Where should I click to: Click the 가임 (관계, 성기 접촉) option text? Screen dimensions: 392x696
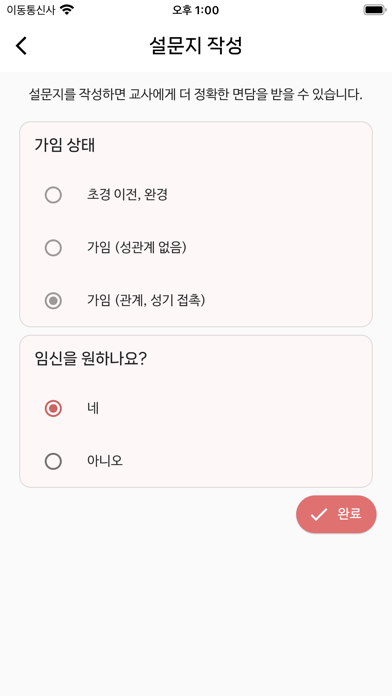tap(146, 301)
